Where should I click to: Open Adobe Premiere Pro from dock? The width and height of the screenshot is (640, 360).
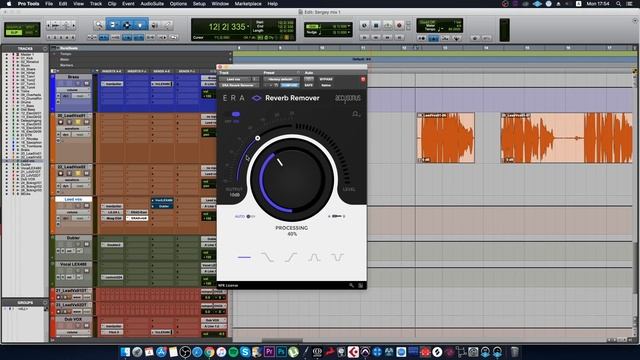pyautogui.click(x=269, y=351)
